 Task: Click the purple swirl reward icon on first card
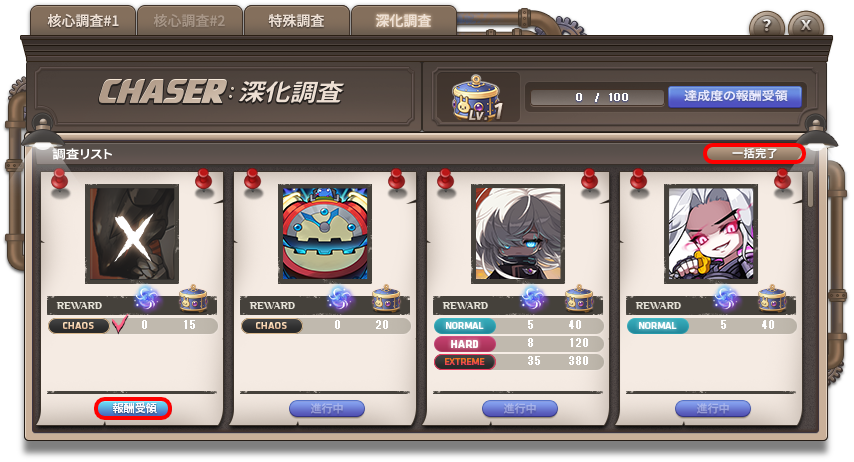[147, 299]
